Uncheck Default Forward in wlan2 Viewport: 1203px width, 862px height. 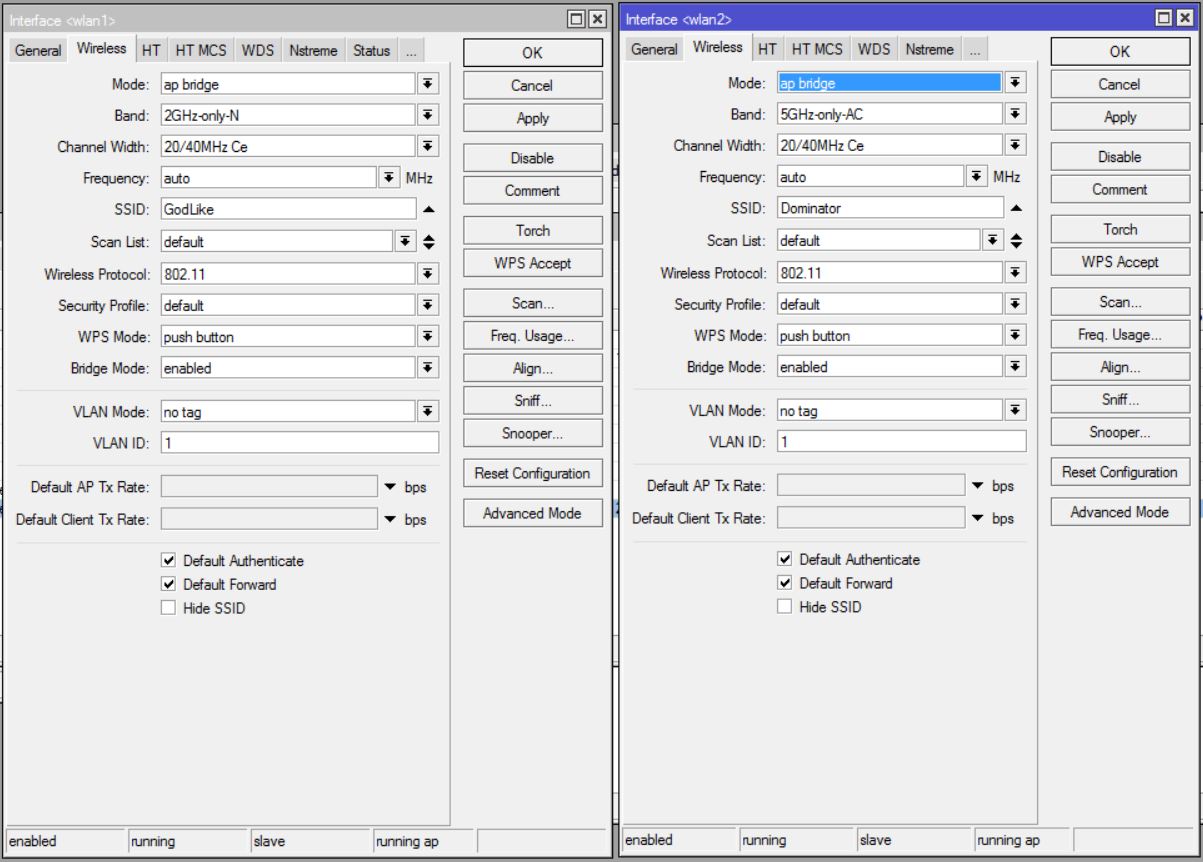click(785, 583)
